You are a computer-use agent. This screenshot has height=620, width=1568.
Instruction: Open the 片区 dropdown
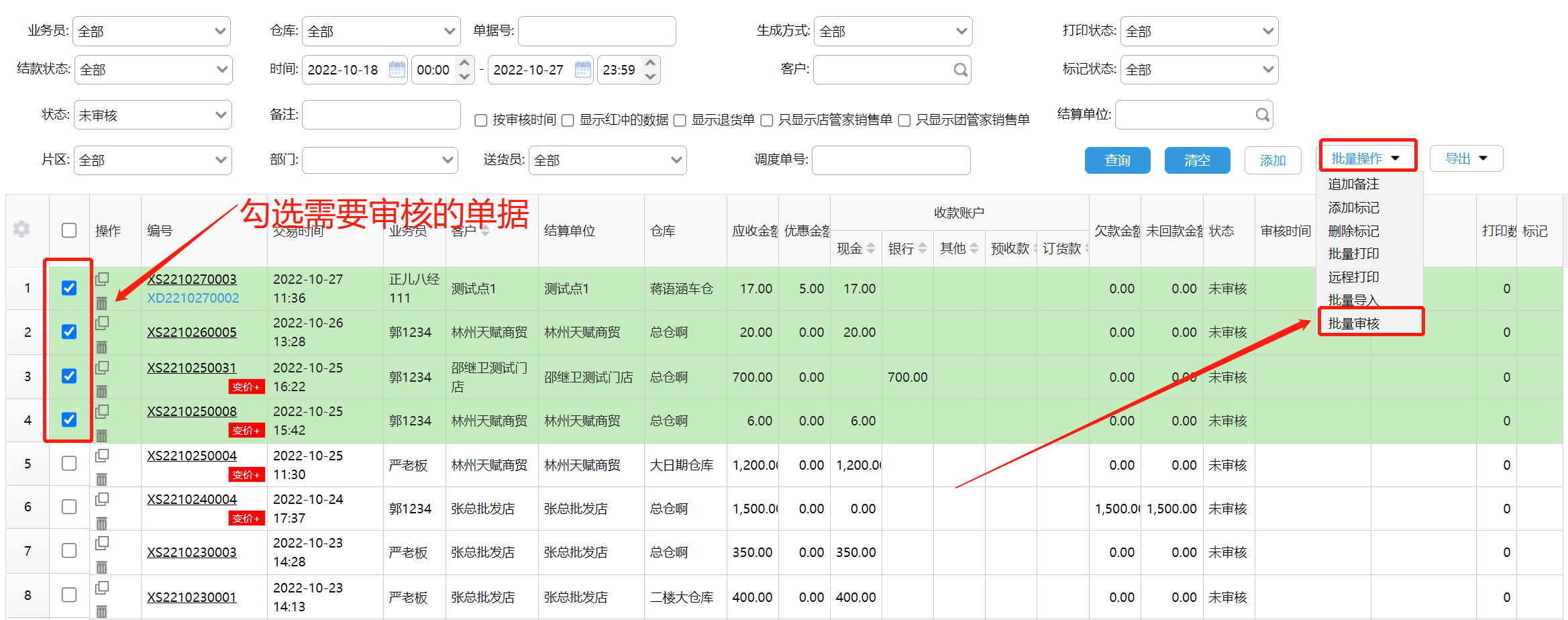click(152, 160)
